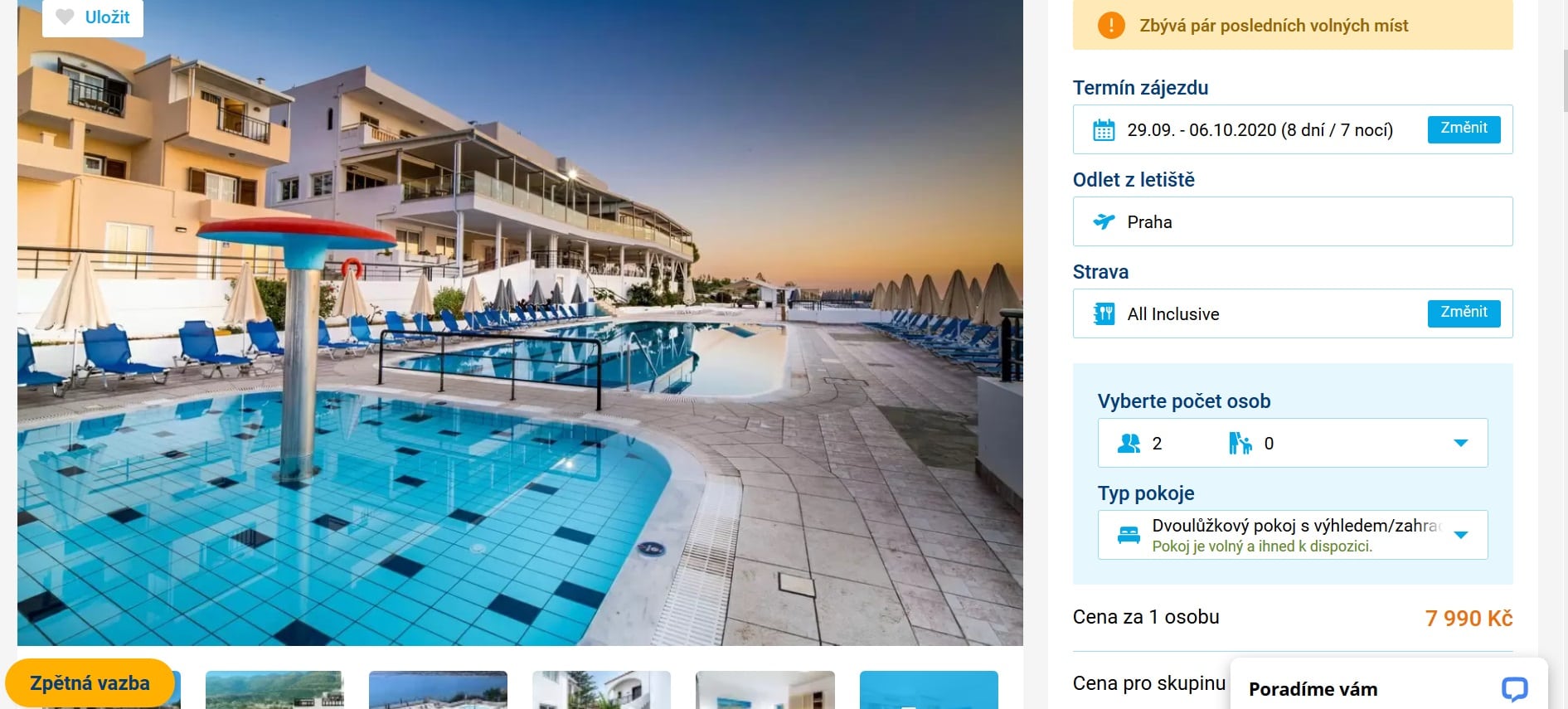This screenshot has height=709, width=1568.
Task: Open the Dvoulůžkový pokoj room selection
Action: (1292, 535)
